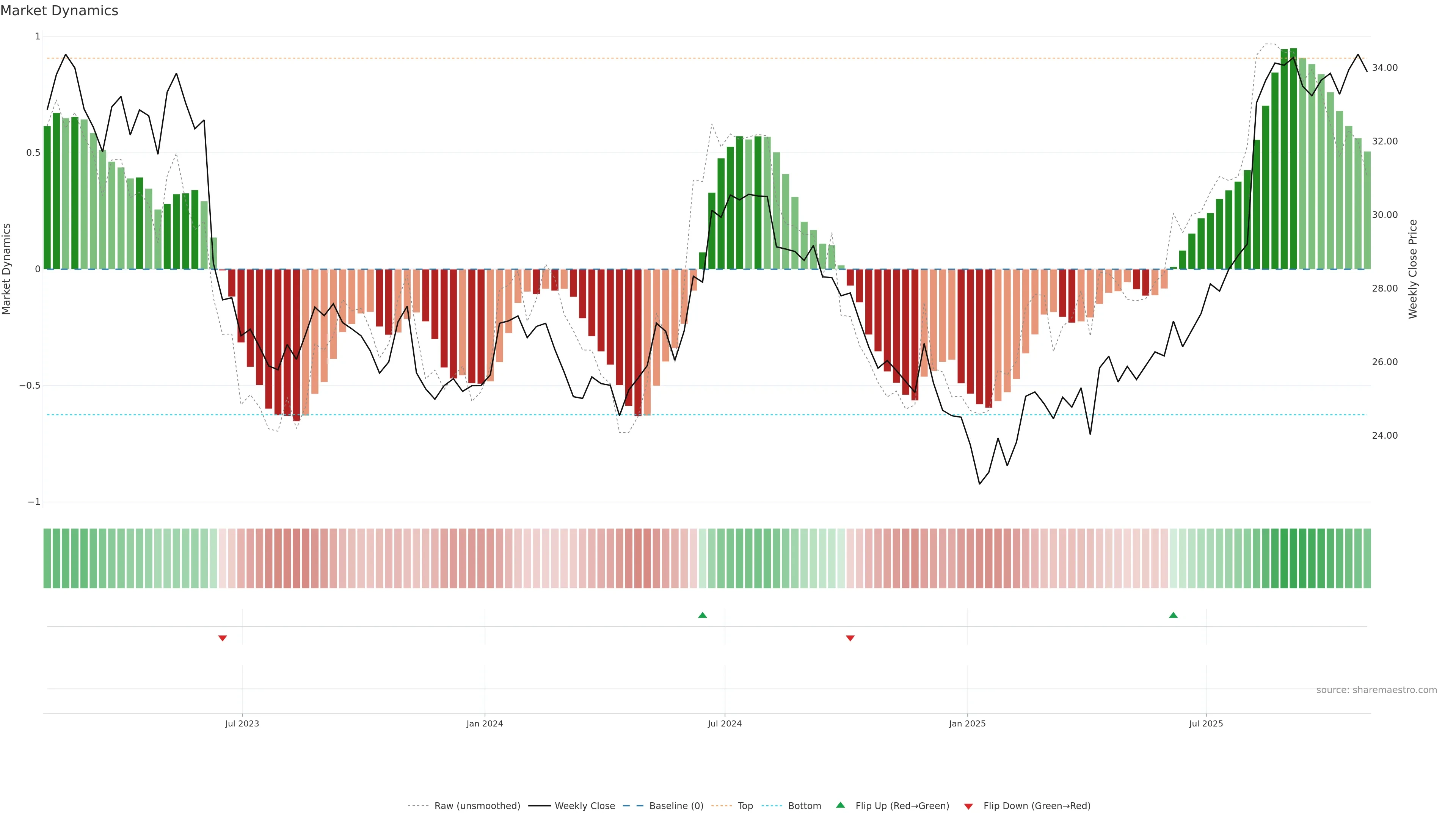Click the Market Dynamics chart title
The width and height of the screenshot is (1456, 819).
point(60,11)
